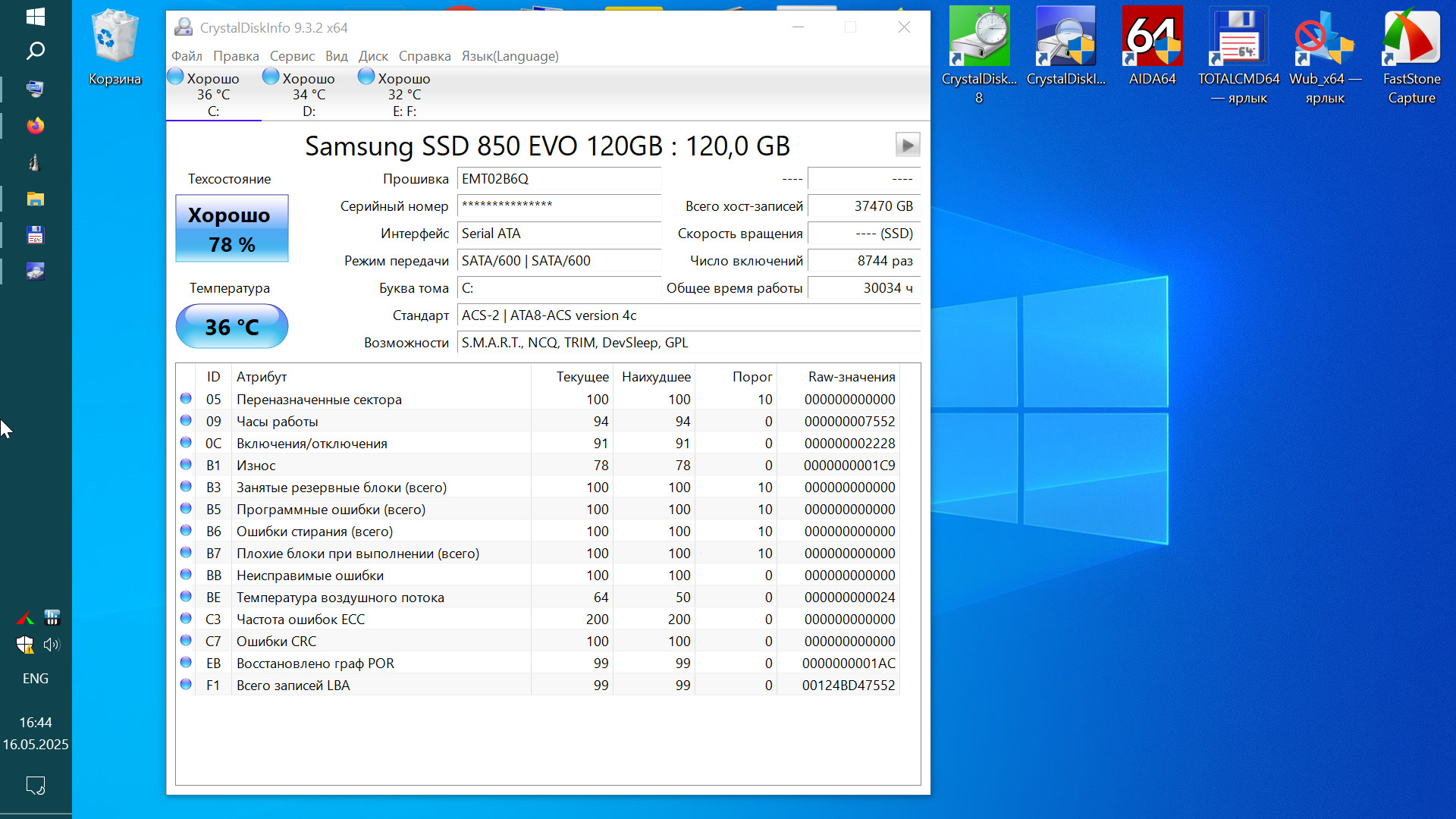
Task: Click the next disk arrow button
Action: 907,145
